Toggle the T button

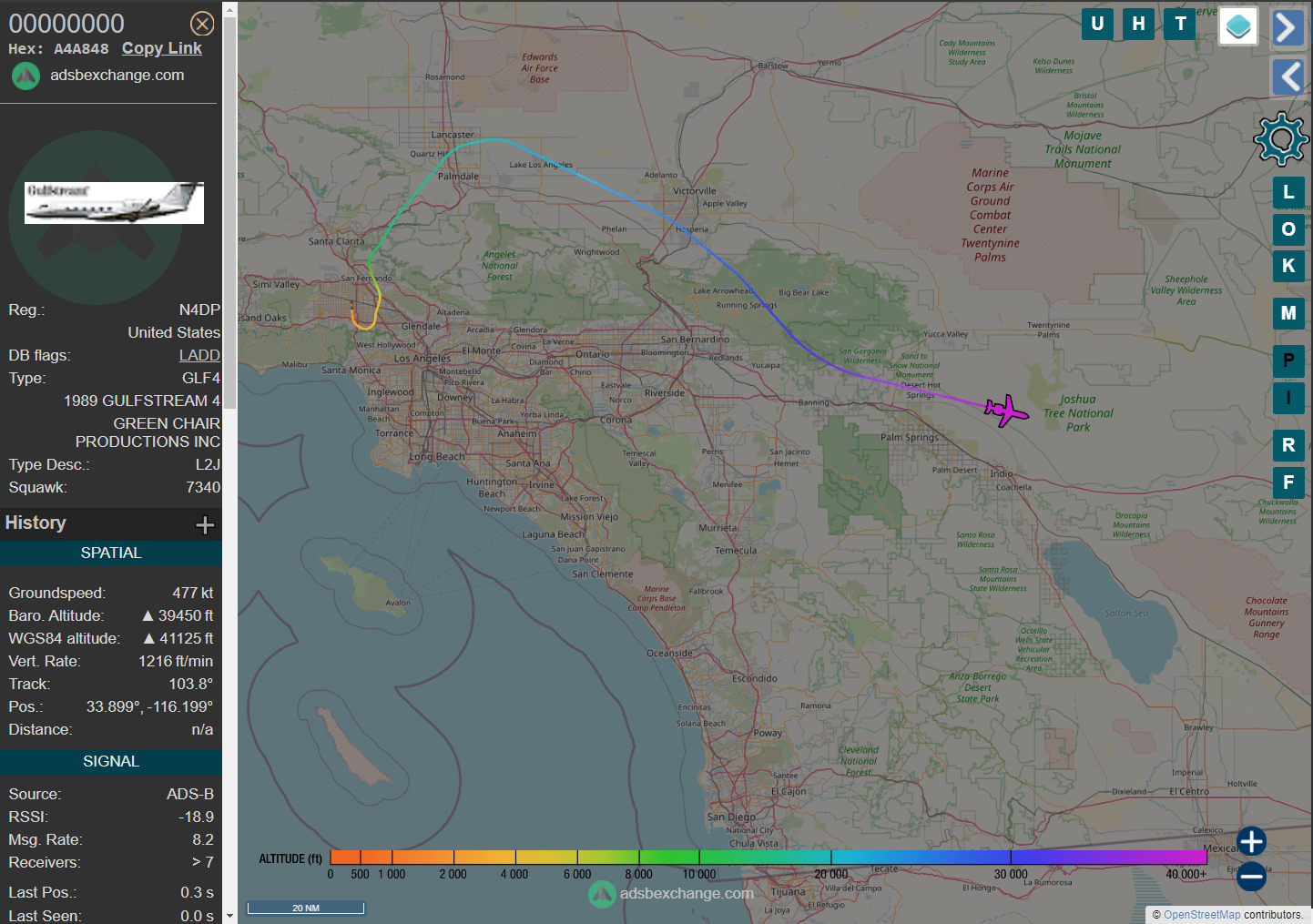coord(1180,24)
